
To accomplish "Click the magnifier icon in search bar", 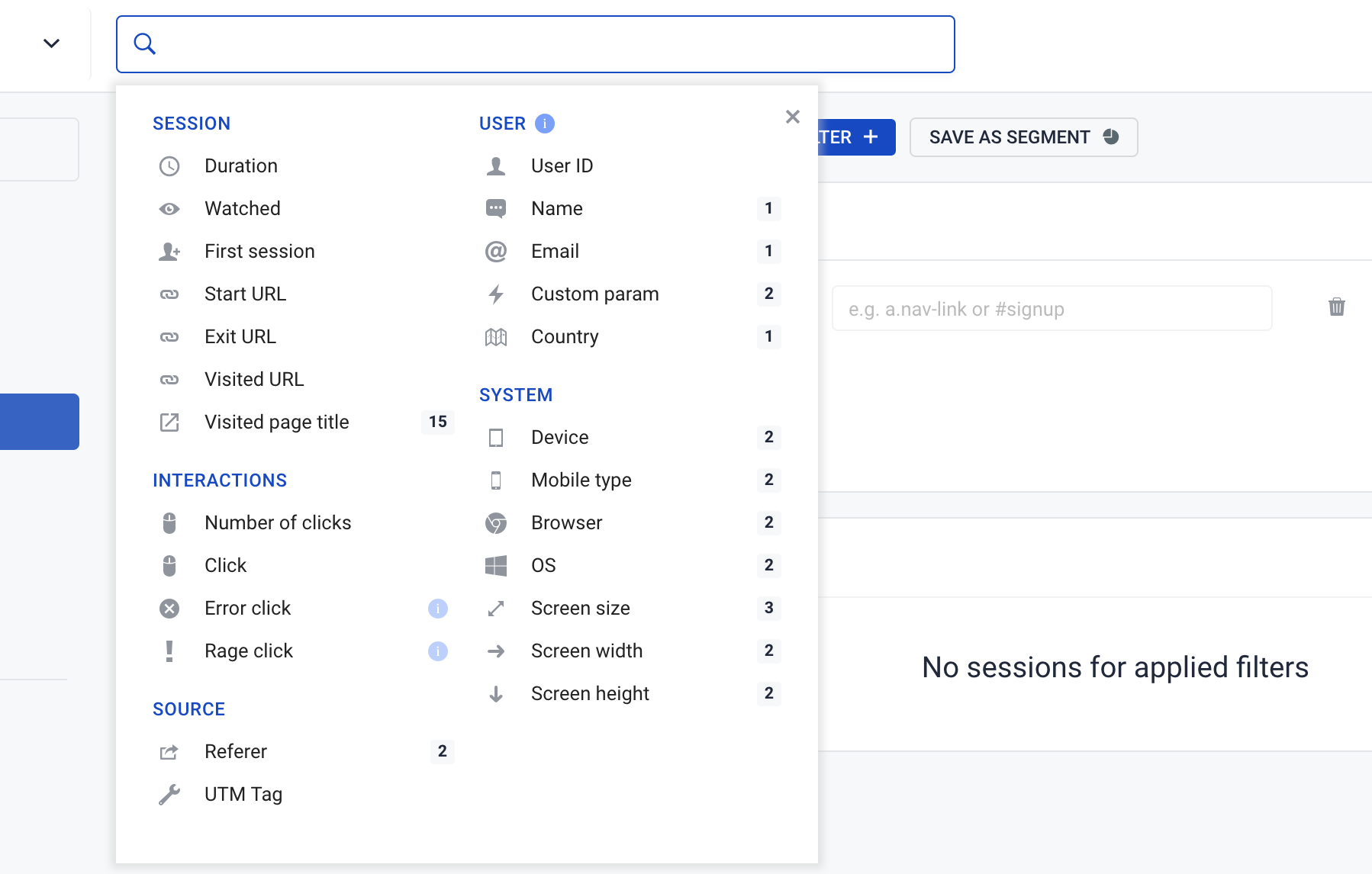I will (144, 44).
